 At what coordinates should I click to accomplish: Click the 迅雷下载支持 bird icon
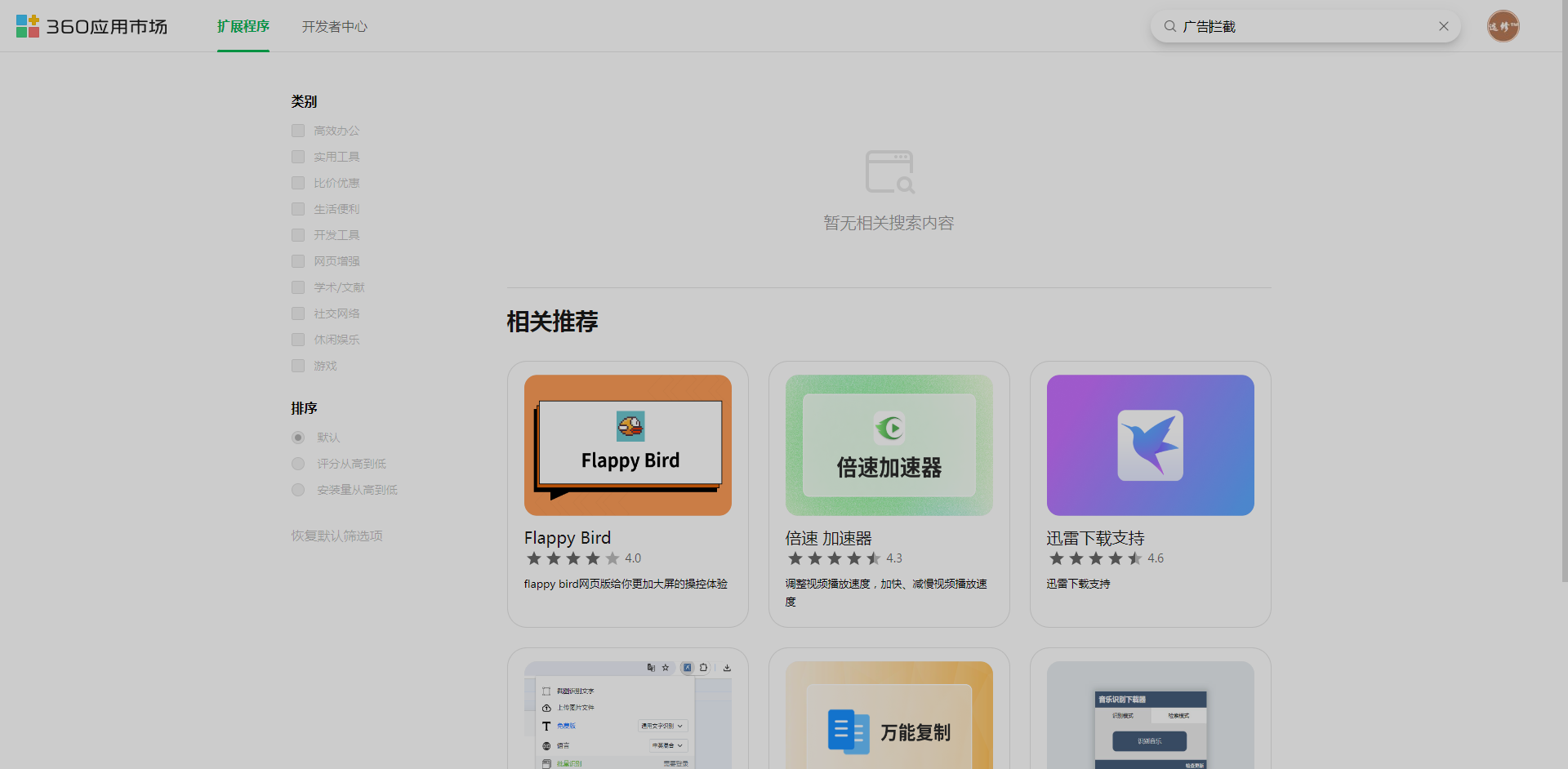click(1150, 445)
